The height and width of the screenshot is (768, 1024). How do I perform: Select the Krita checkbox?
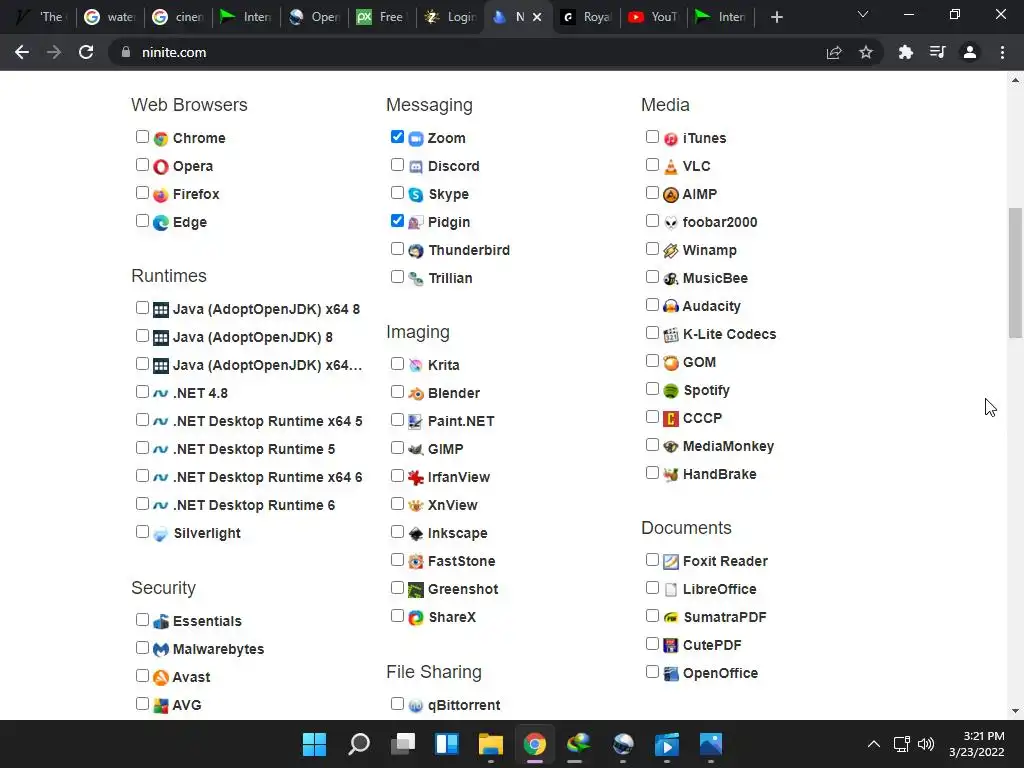coord(397,363)
